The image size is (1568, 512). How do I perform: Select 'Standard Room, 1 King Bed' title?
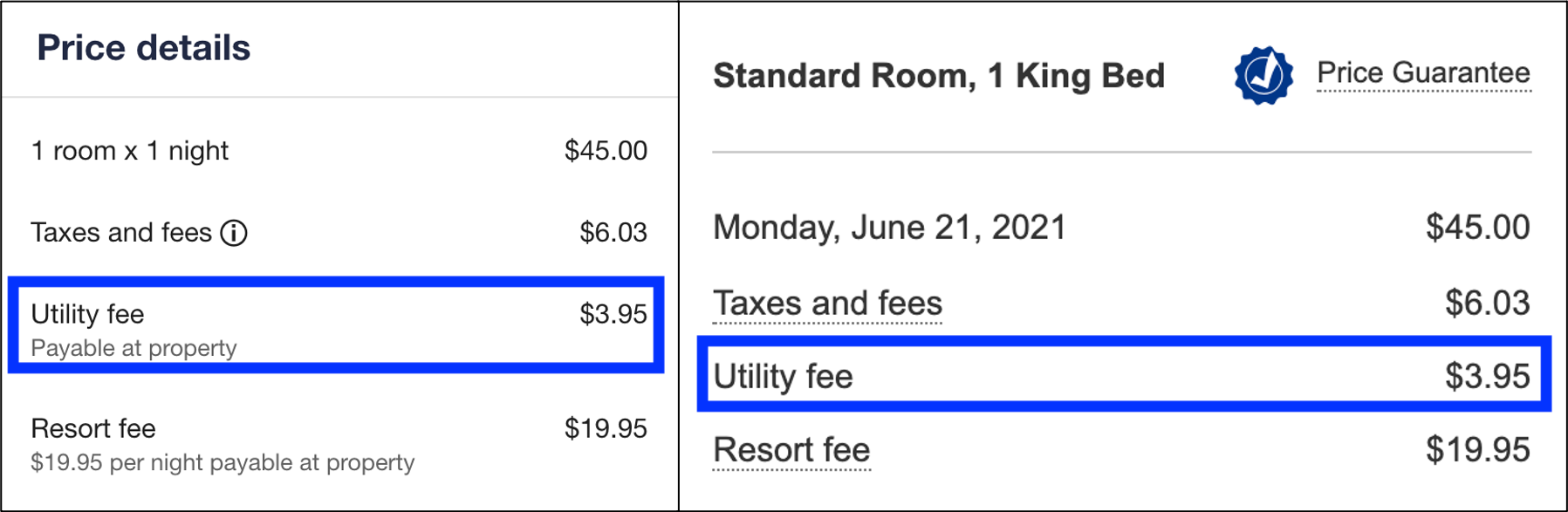(939, 75)
